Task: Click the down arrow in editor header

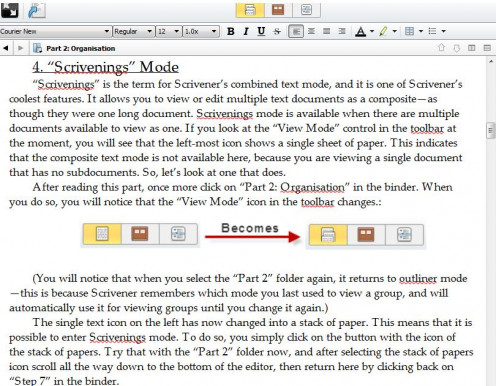Action: coord(456,48)
